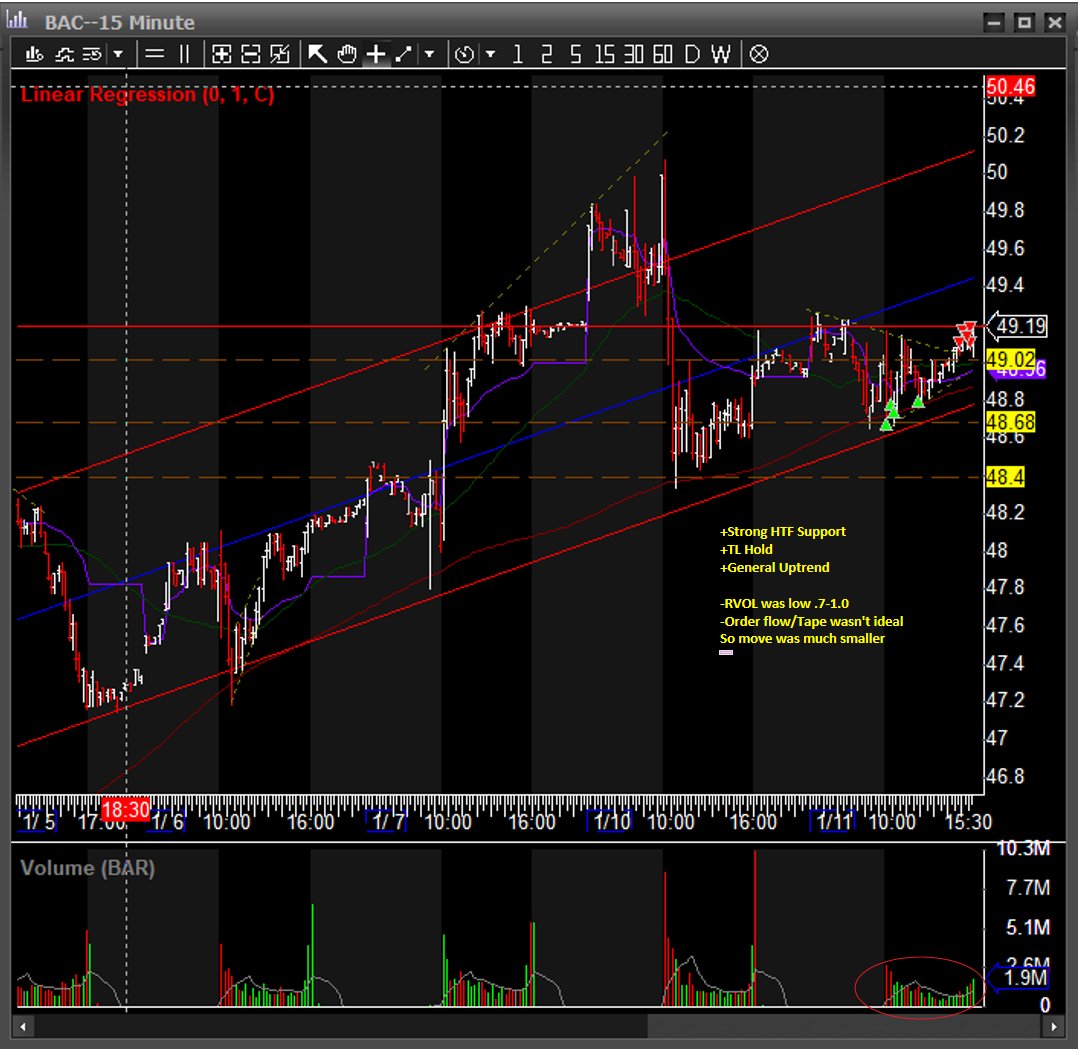Expand the chart settings dropdown arrow
The image size is (1079, 1051).
(x=118, y=54)
